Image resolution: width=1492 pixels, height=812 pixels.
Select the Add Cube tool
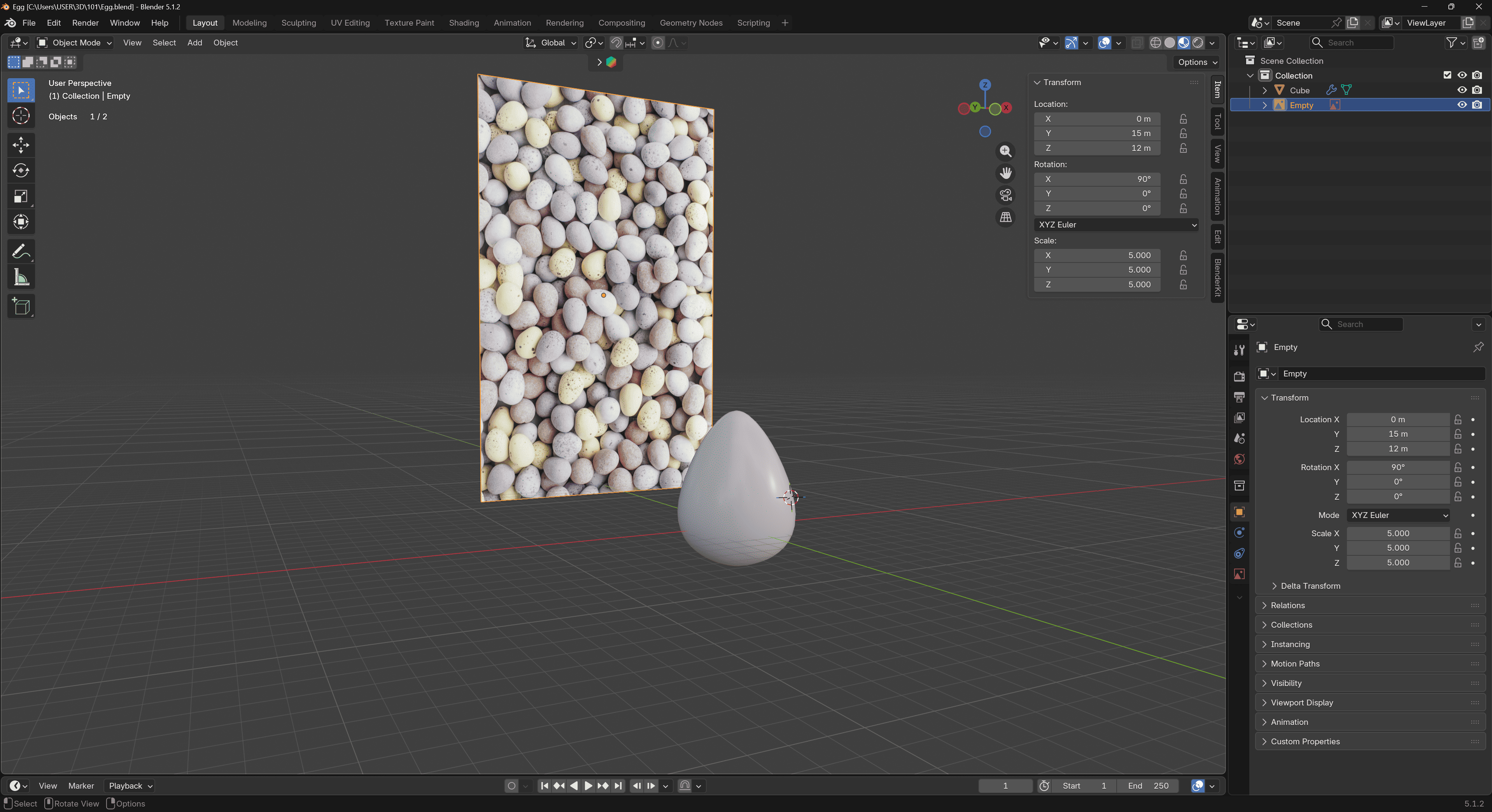(21, 306)
